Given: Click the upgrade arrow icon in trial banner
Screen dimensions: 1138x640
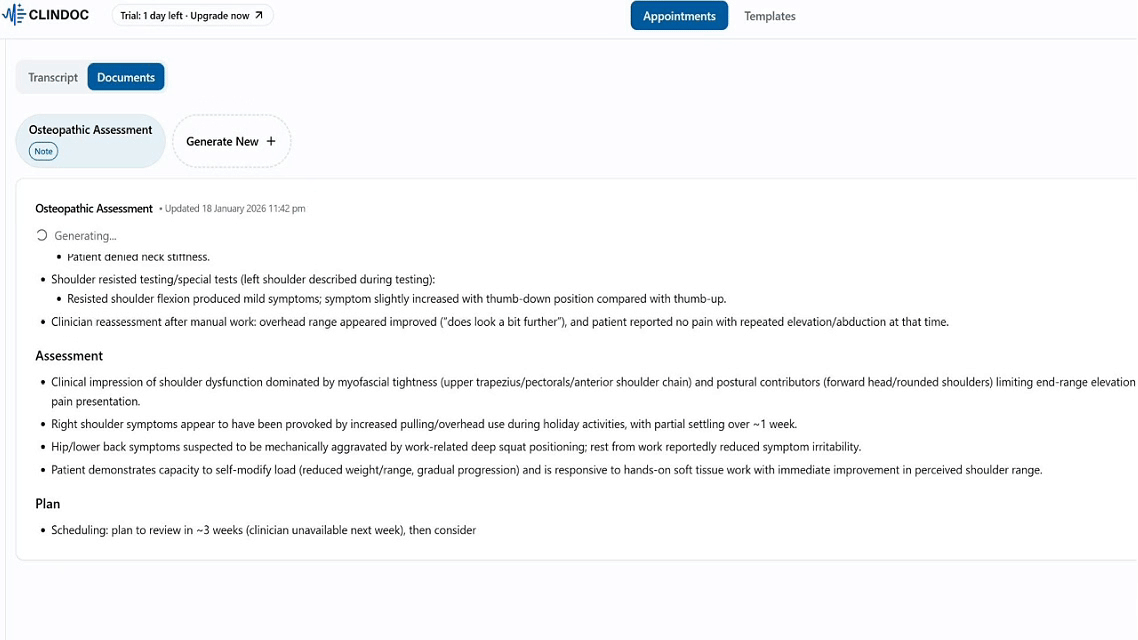Looking at the screenshot, I should pyautogui.click(x=259, y=16).
